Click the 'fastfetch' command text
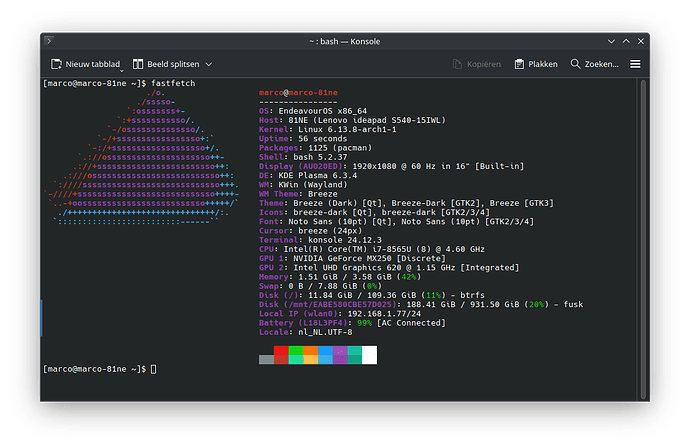Image resolution: width=690 pixels, height=448 pixels. 173,83
